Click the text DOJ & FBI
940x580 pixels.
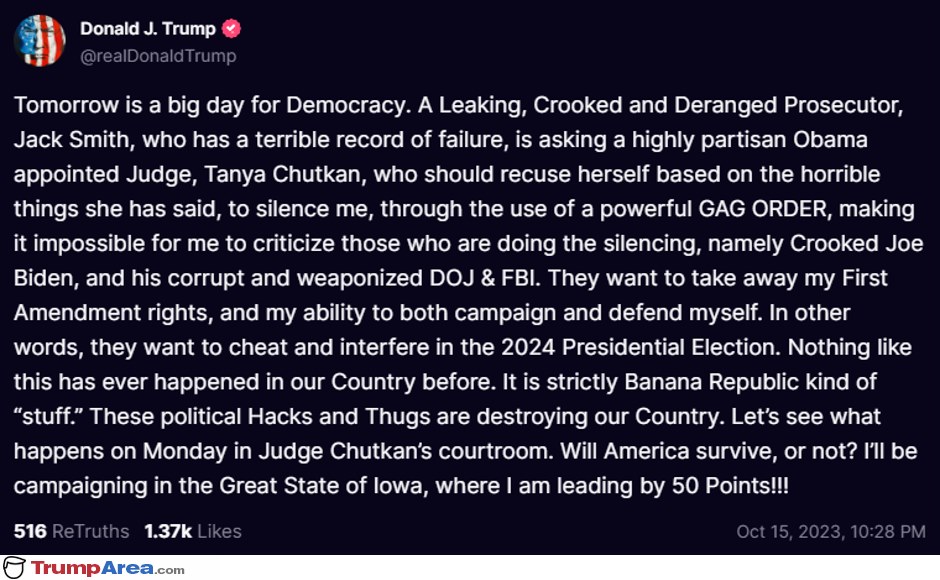(x=483, y=278)
